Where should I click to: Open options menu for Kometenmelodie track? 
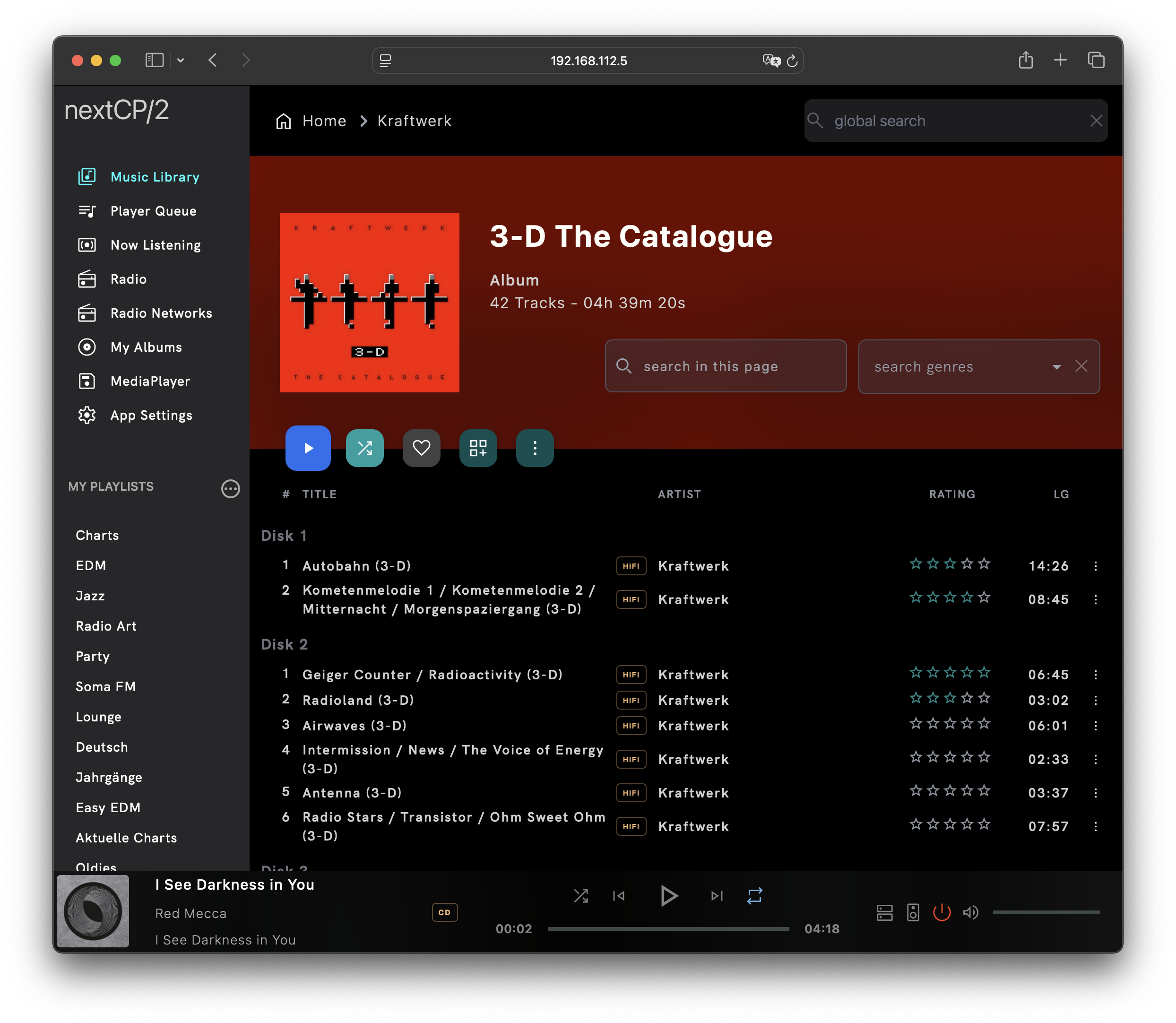click(1096, 599)
